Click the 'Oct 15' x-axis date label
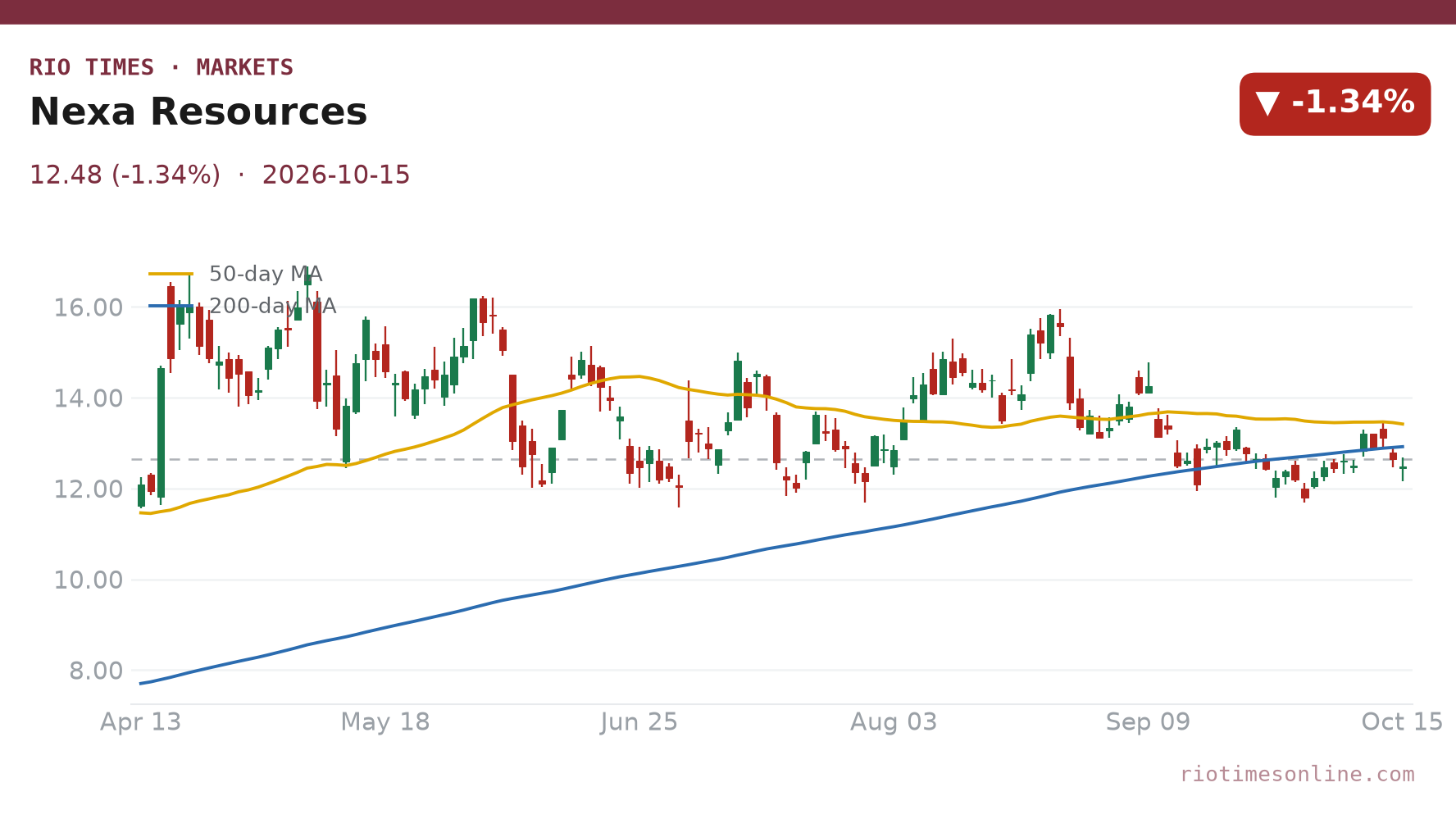The height and width of the screenshot is (819, 1456). 1402,722
